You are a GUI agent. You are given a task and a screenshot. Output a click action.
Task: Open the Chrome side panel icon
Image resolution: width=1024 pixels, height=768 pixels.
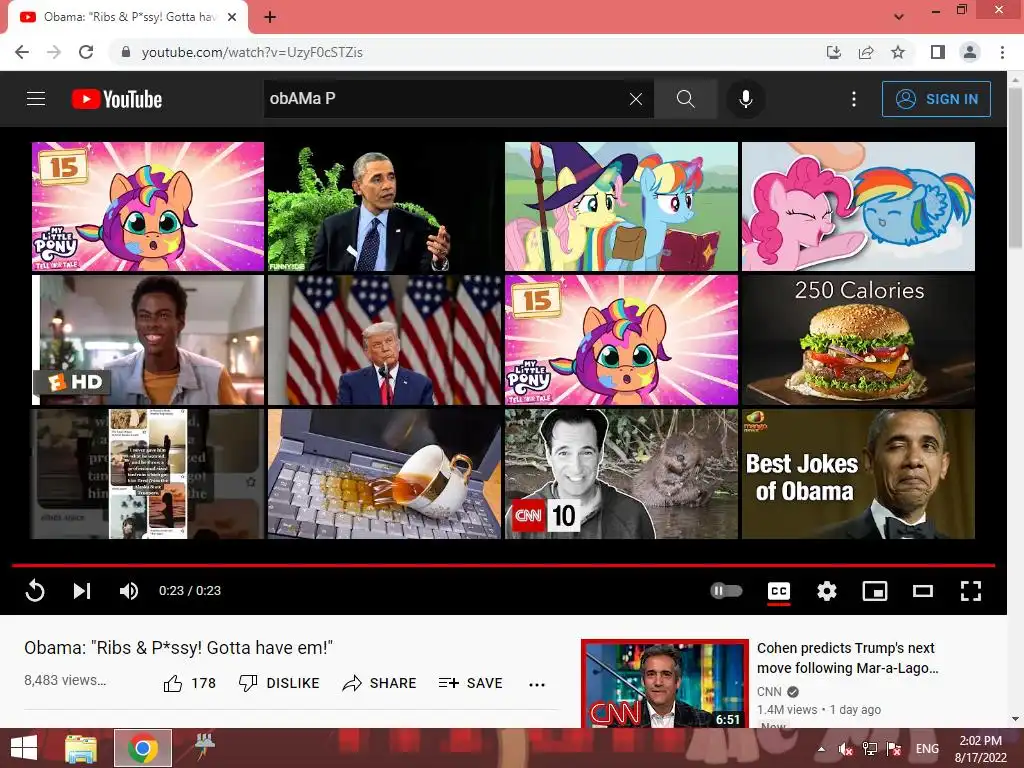[x=938, y=52]
